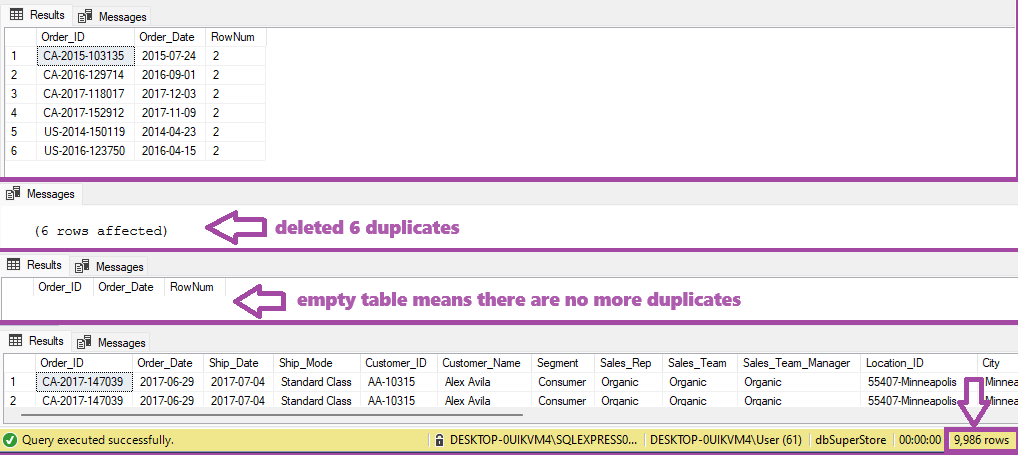Click the green query success checkmark icon
The image size is (1018, 455).
[10, 439]
